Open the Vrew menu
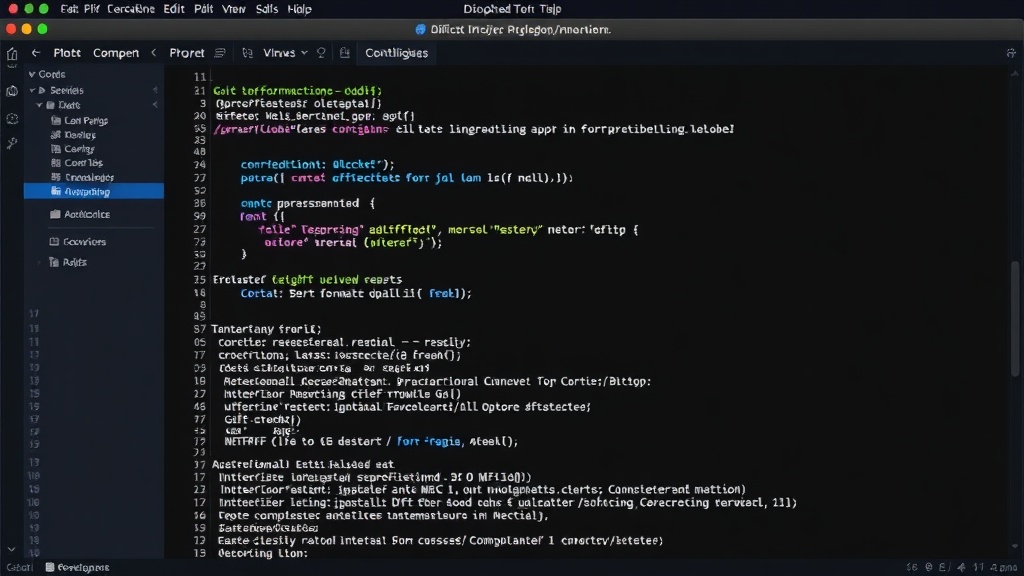 [x=234, y=9]
